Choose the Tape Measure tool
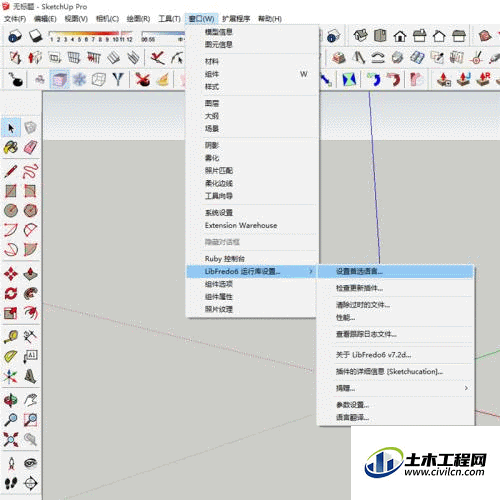 tap(11, 337)
